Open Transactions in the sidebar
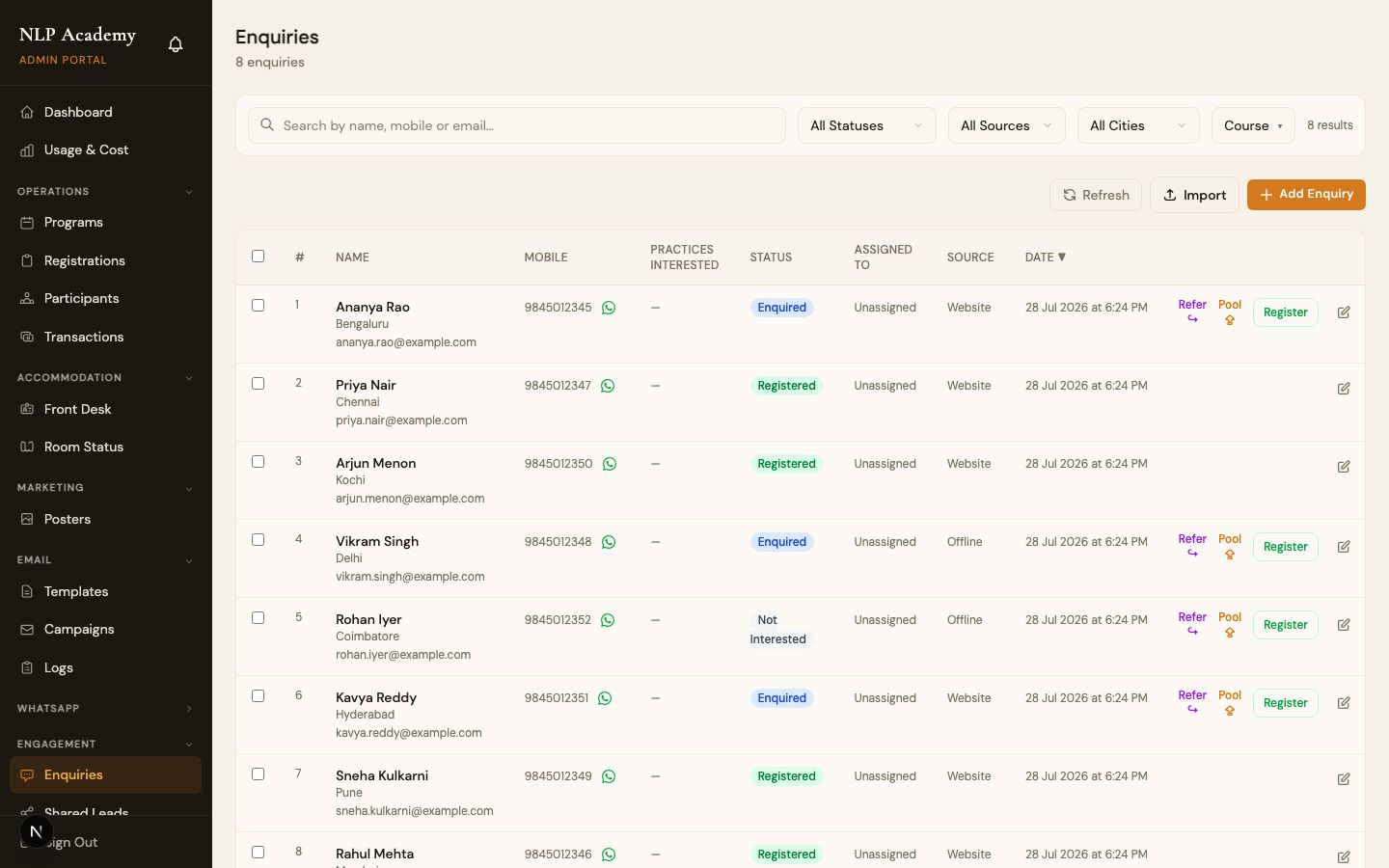 pyautogui.click(x=105, y=337)
